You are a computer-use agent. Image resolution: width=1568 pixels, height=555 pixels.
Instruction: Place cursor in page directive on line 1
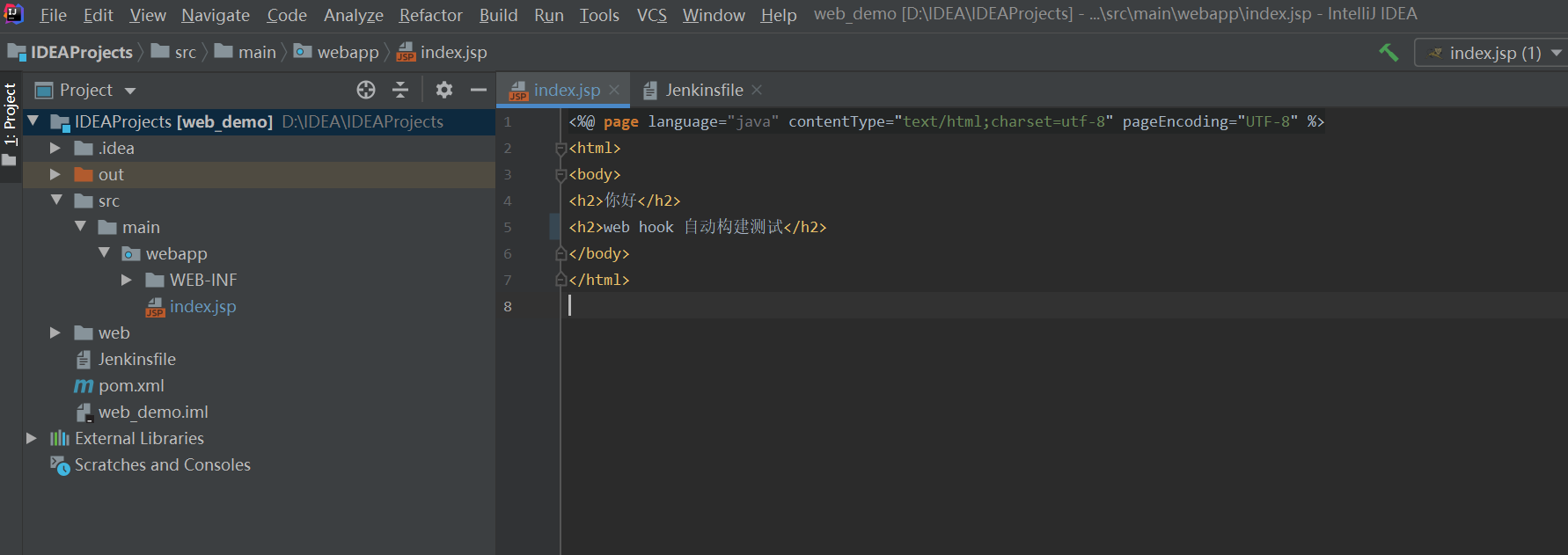[x=946, y=121]
